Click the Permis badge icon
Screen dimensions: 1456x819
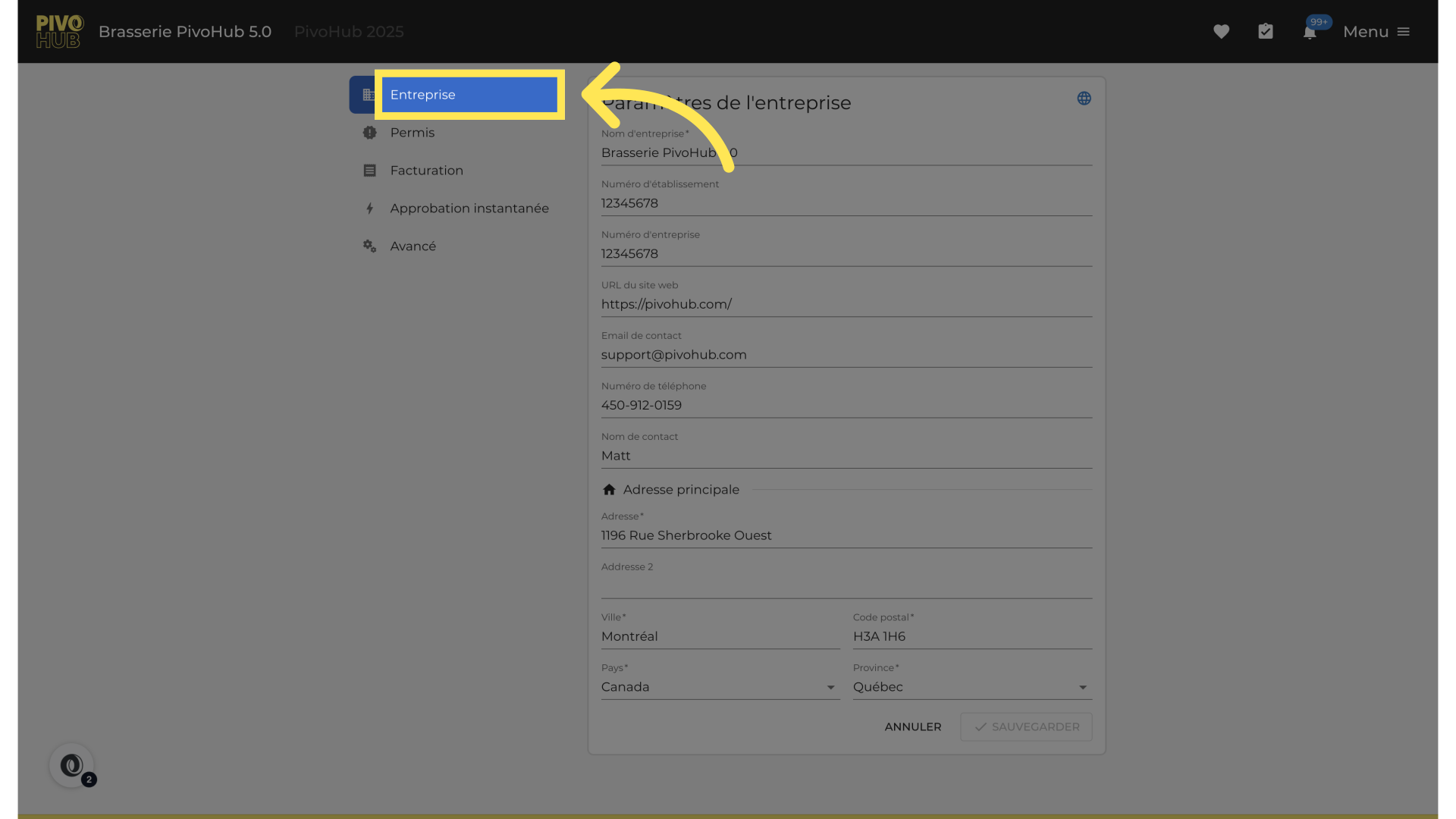coord(369,133)
